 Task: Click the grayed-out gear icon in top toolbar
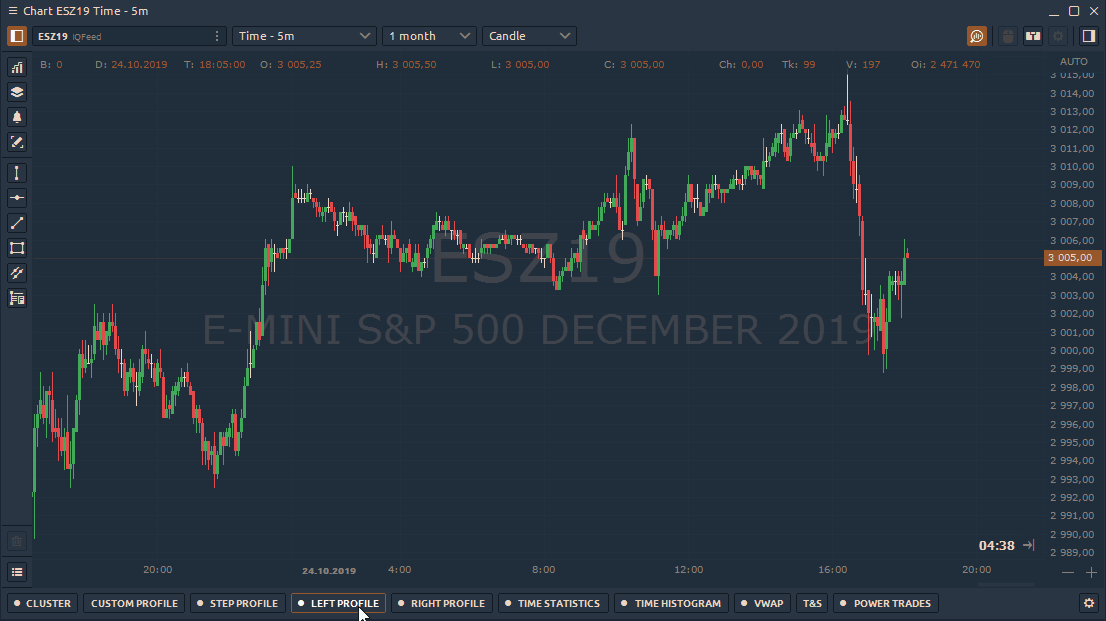(x=1058, y=36)
